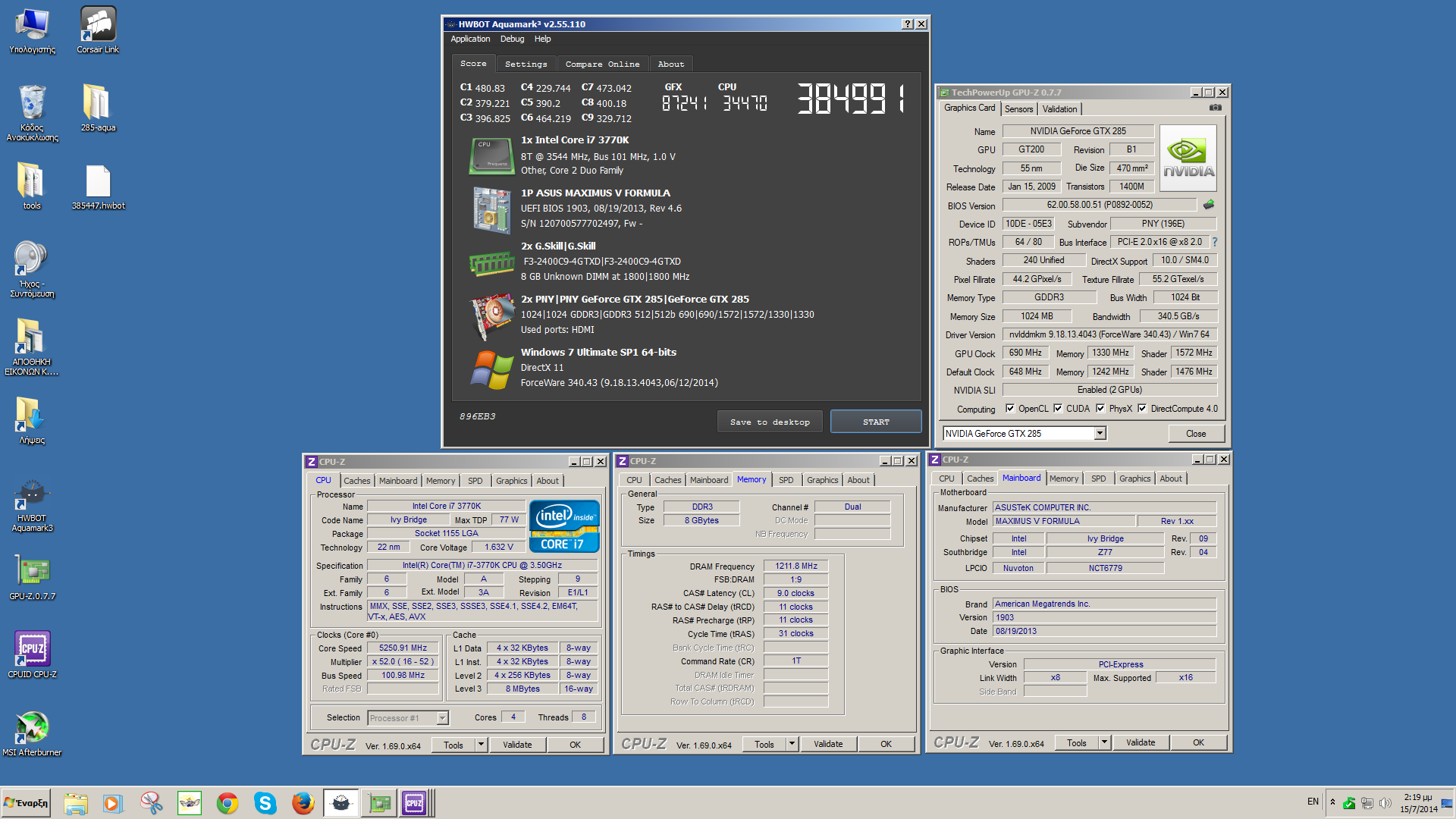The width and height of the screenshot is (1456, 819).
Task: Switch to HWBOT Aquamark taskbar button
Action: 340,803
